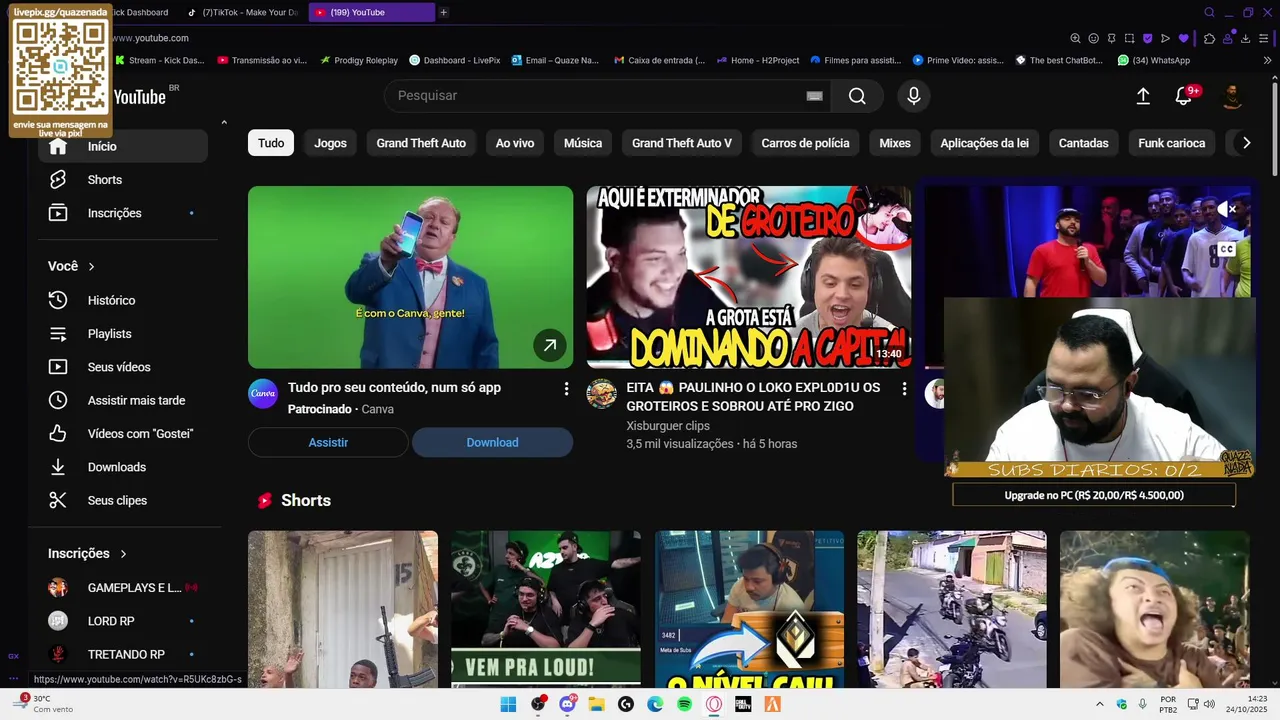Screen dimensions: 1280x720
Task: Open Dashboard - LivePix bookmark
Action: pos(455,60)
